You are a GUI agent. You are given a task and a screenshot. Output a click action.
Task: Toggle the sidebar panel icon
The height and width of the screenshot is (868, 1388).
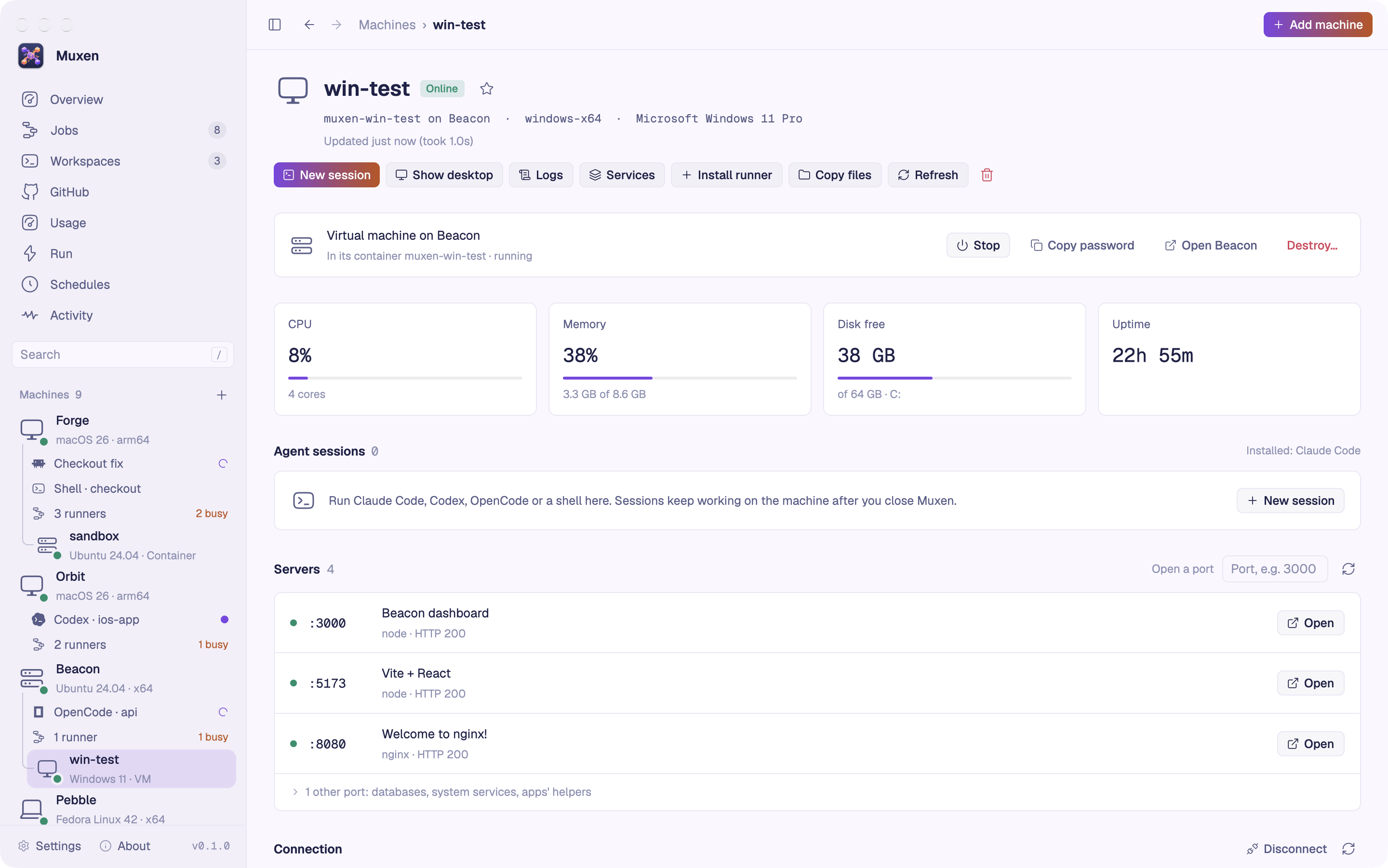[275, 25]
